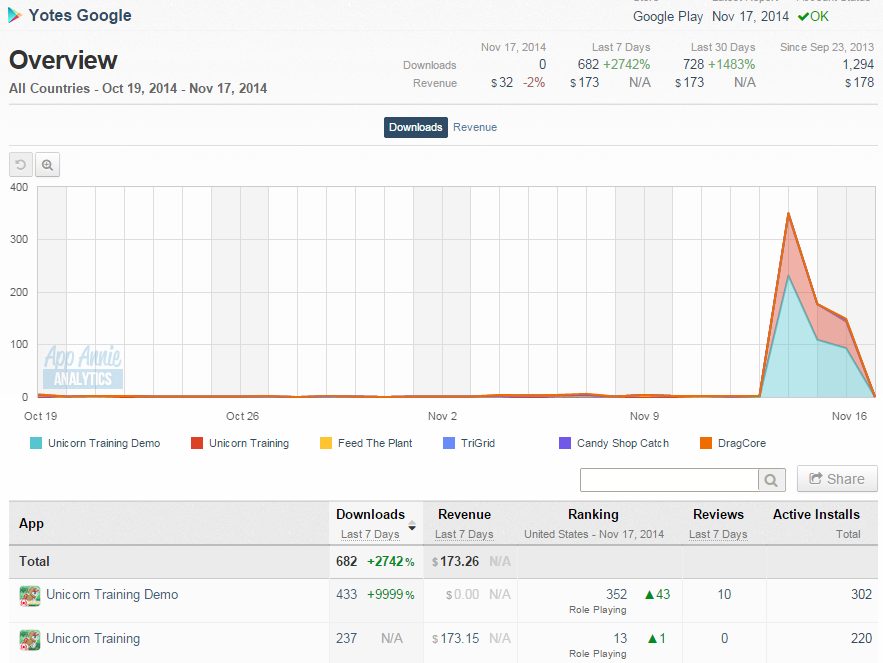Switch to the Revenue tab
This screenshot has width=883, height=663.
[475, 127]
